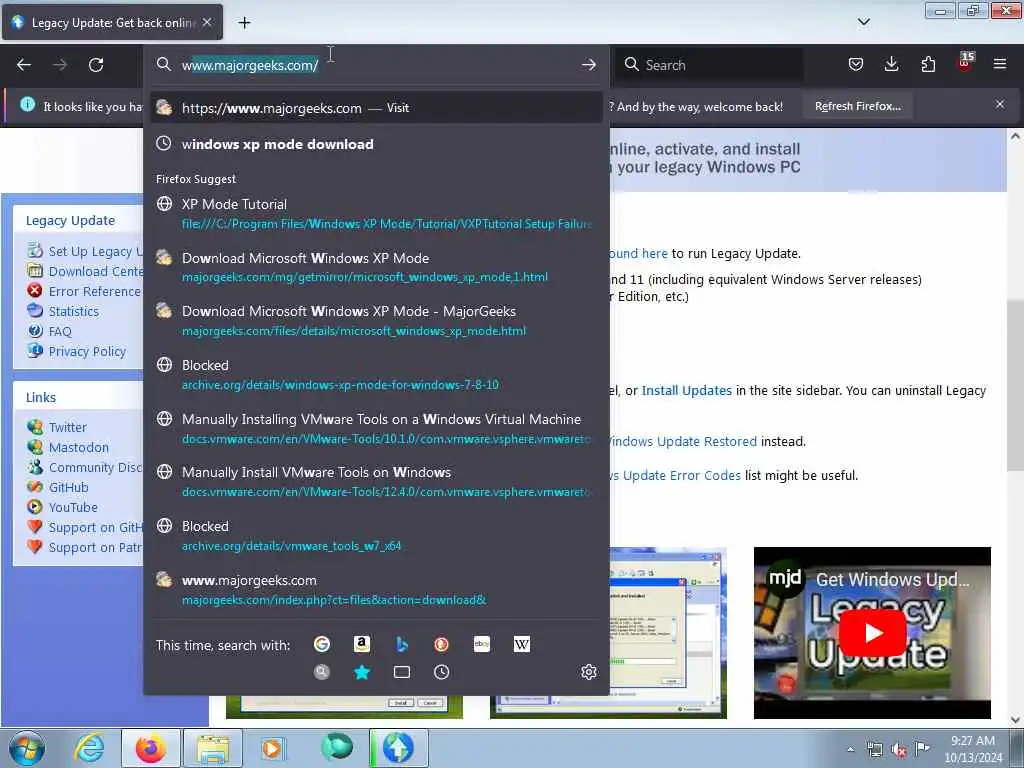
Task: Launch Internet Explorer from taskbar
Action: point(88,748)
